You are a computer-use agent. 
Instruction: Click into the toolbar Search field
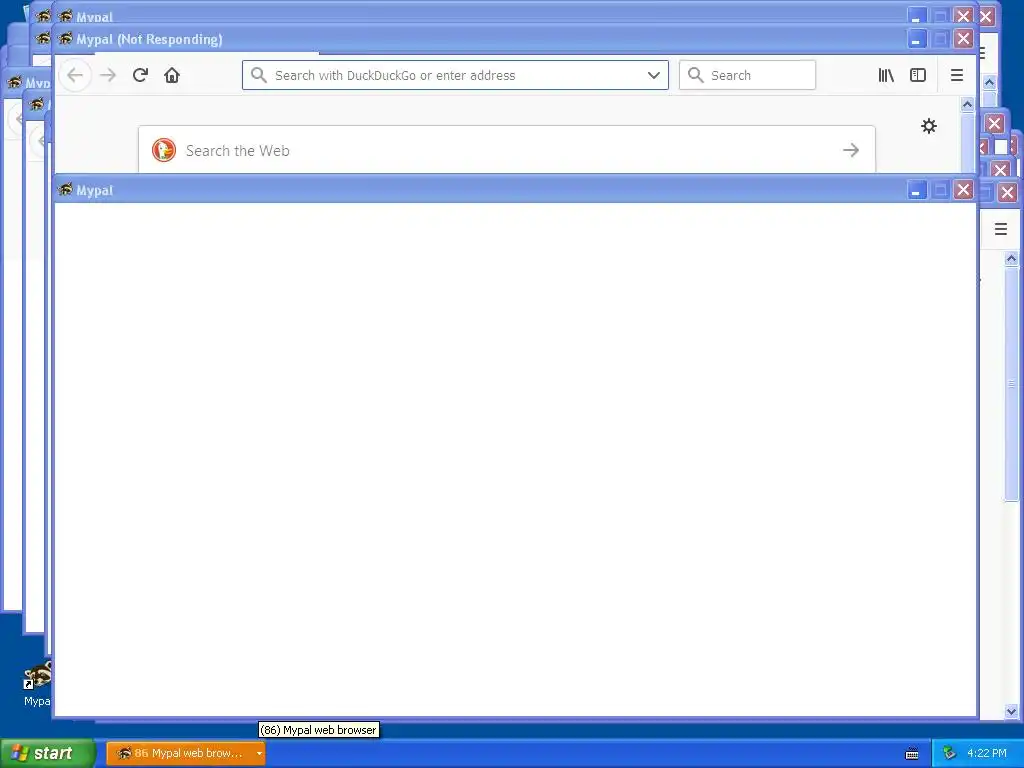click(x=747, y=75)
